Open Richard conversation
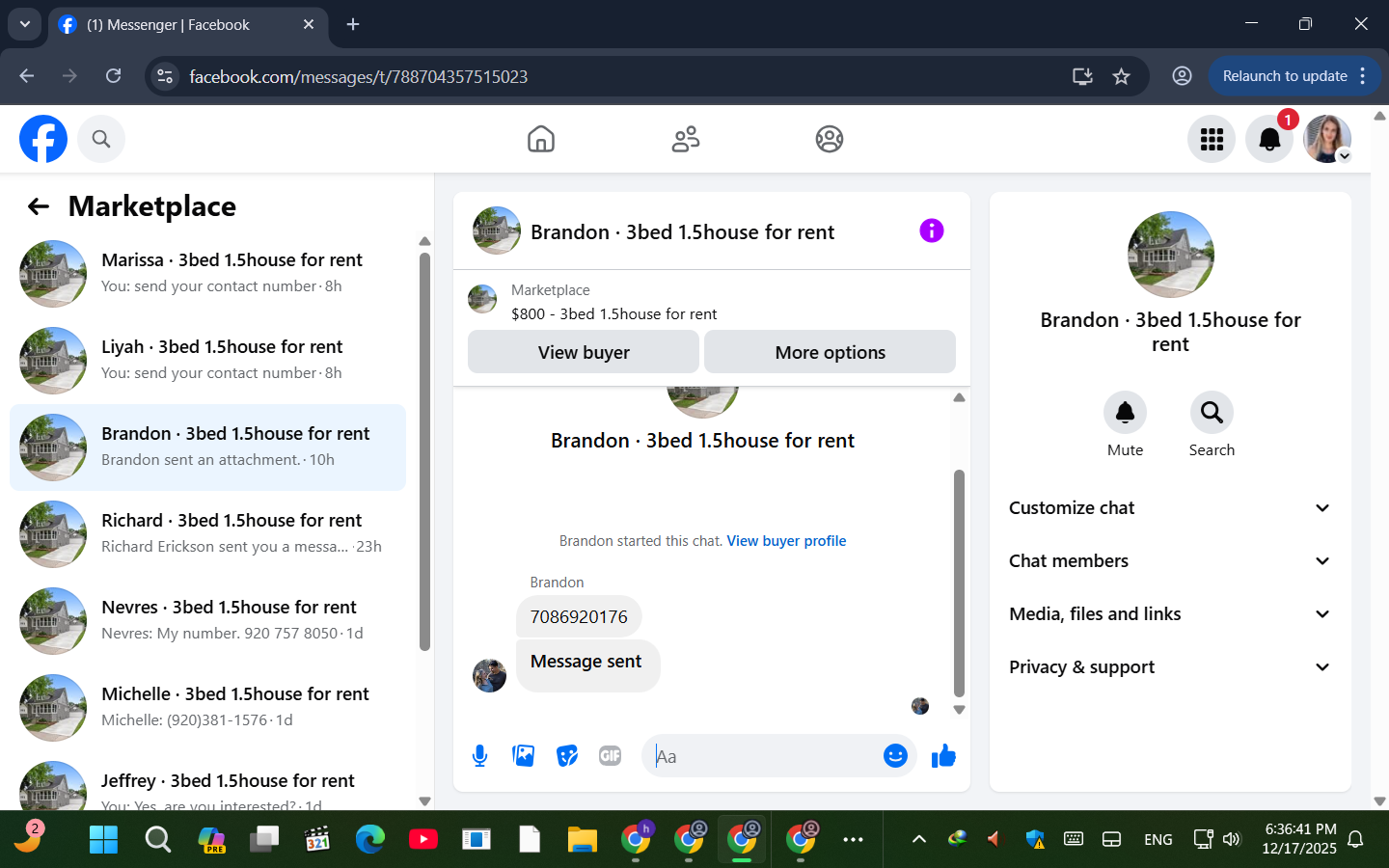This screenshot has width=1389, height=868. (x=207, y=534)
